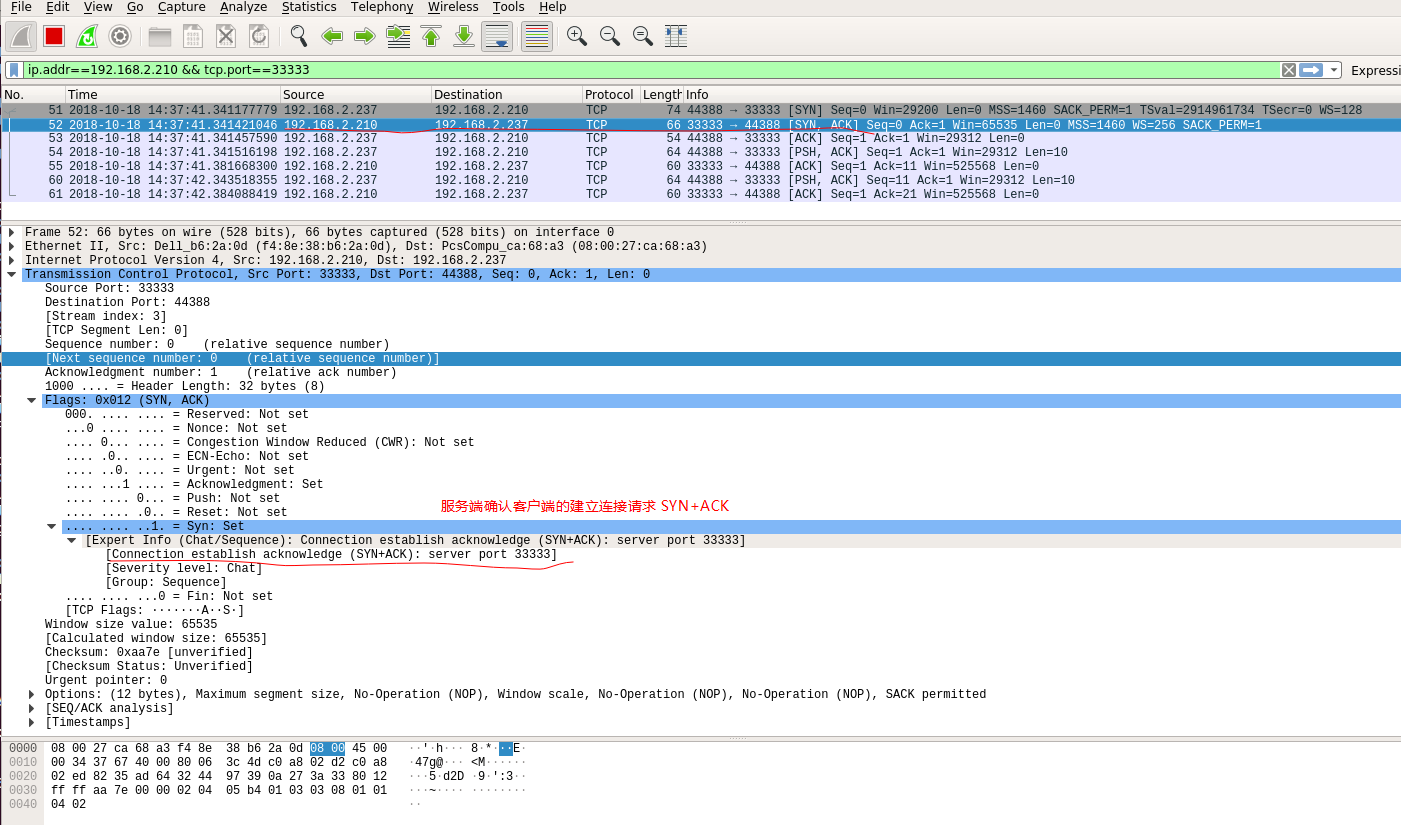
Task: Go forward to next packet arrow
Action: [365, 37]
